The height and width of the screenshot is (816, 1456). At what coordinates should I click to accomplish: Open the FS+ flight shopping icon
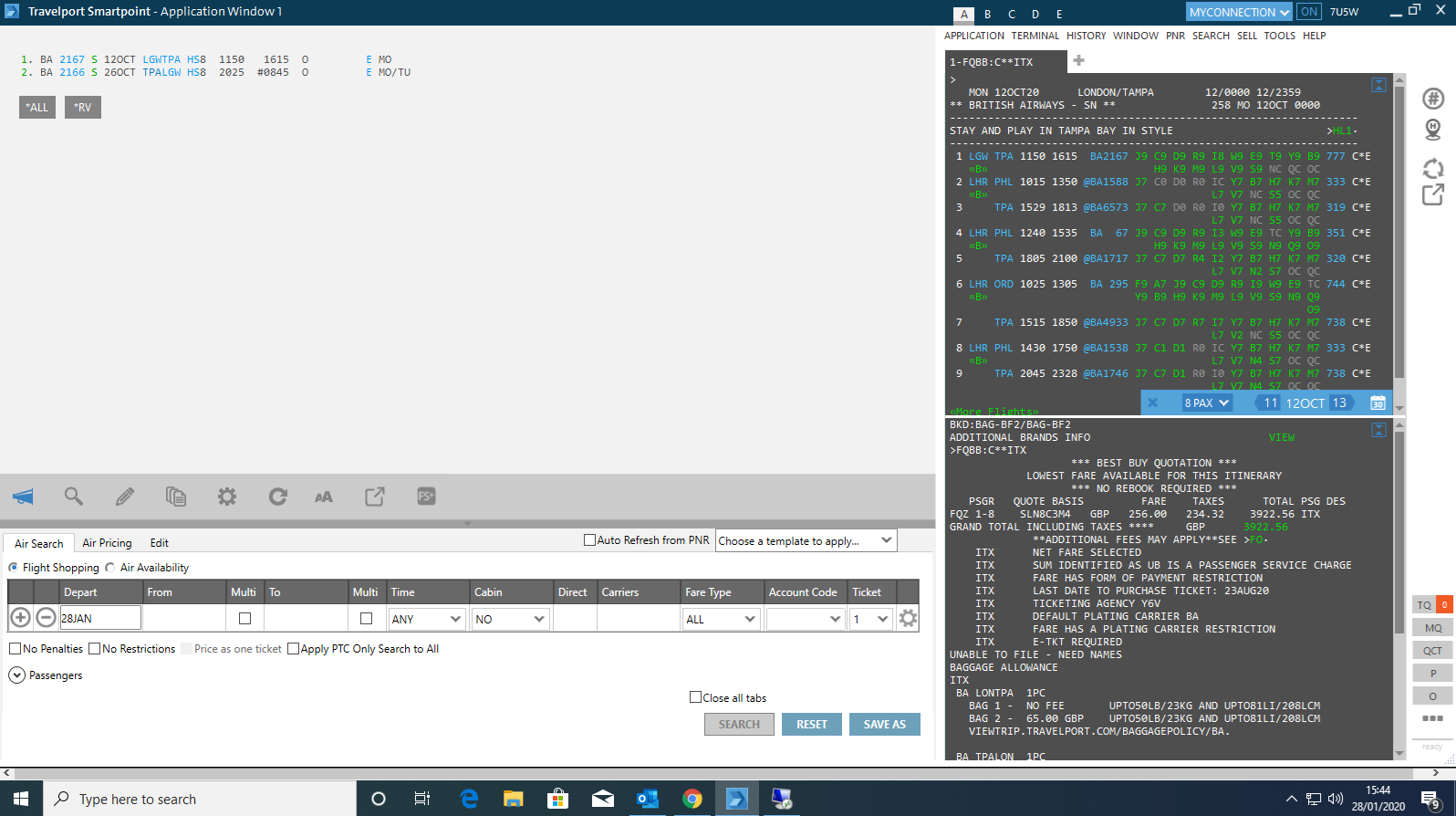[x=426, y=497]
